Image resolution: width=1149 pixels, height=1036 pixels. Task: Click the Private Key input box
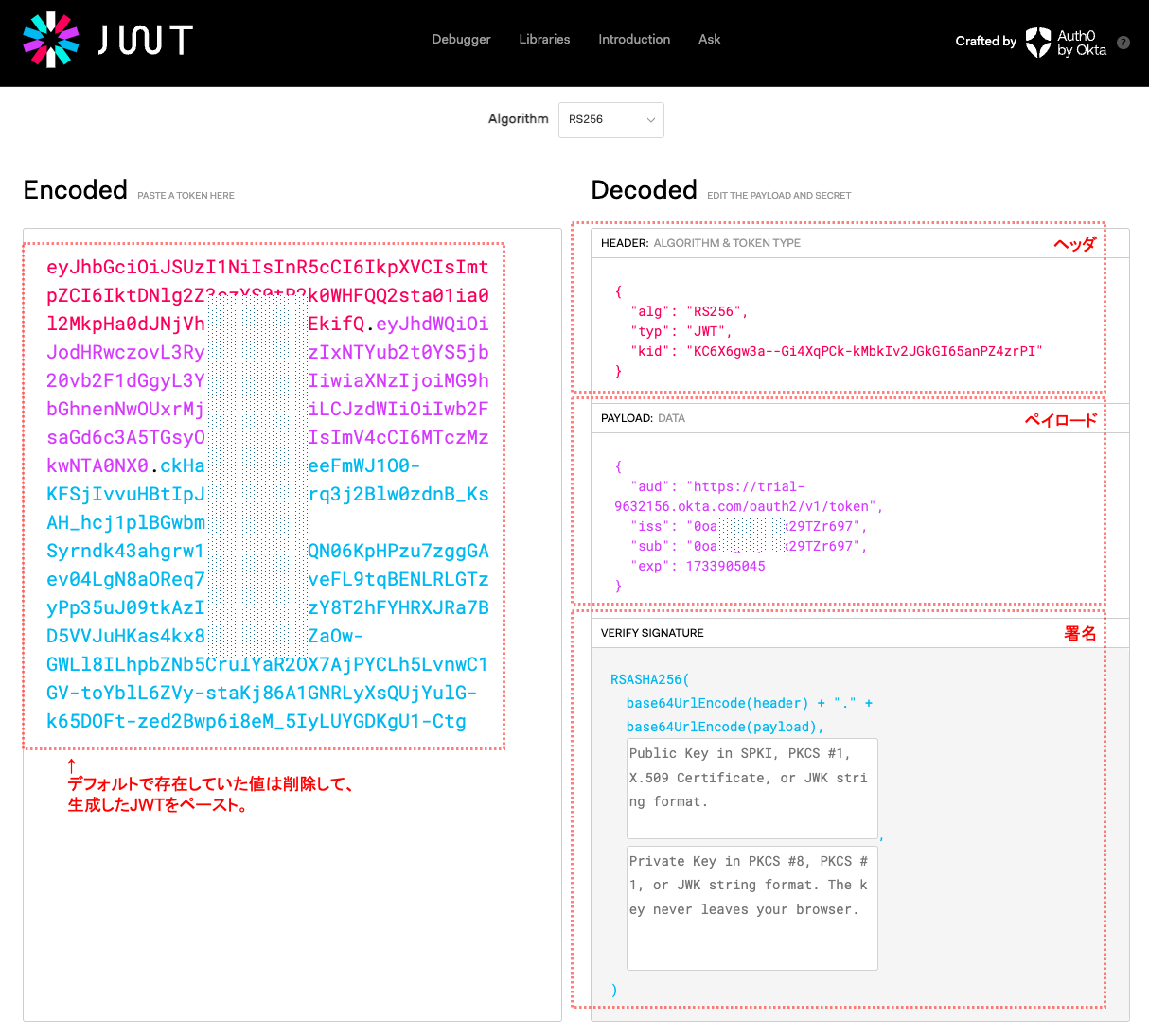point(751,907)
